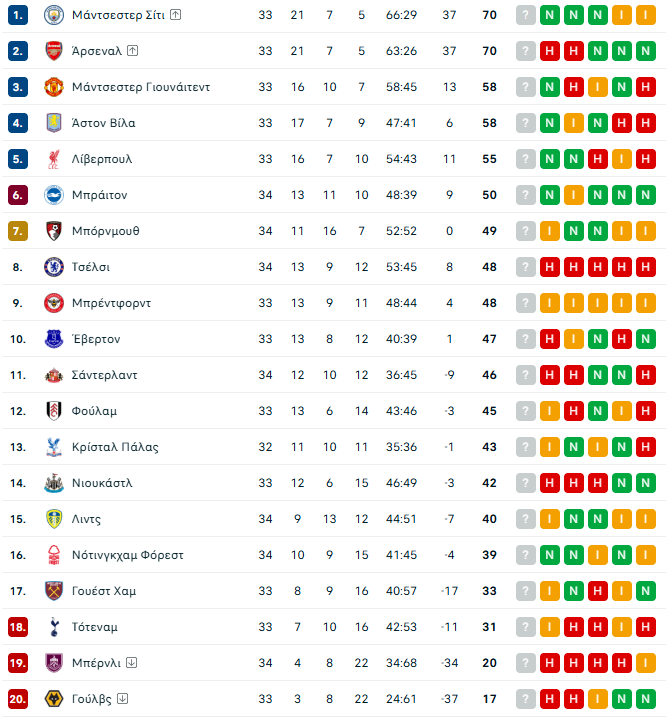
Task: Click the Arsenal cannon crest
Action: coord(53,51)
